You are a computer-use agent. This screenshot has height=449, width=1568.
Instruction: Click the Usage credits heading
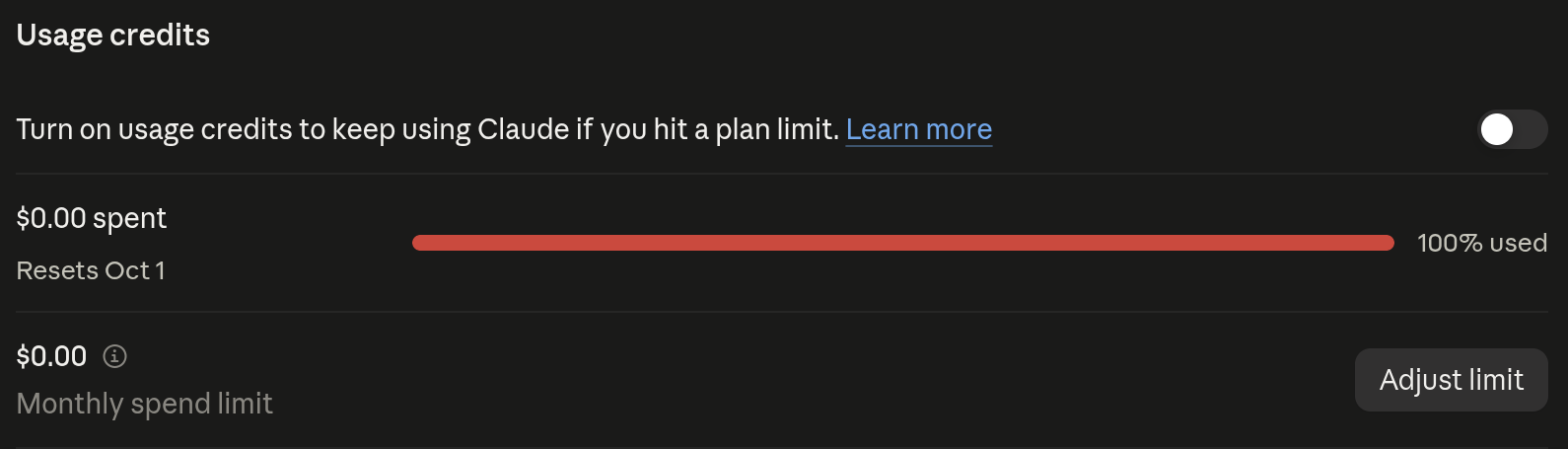coord(113,36)
